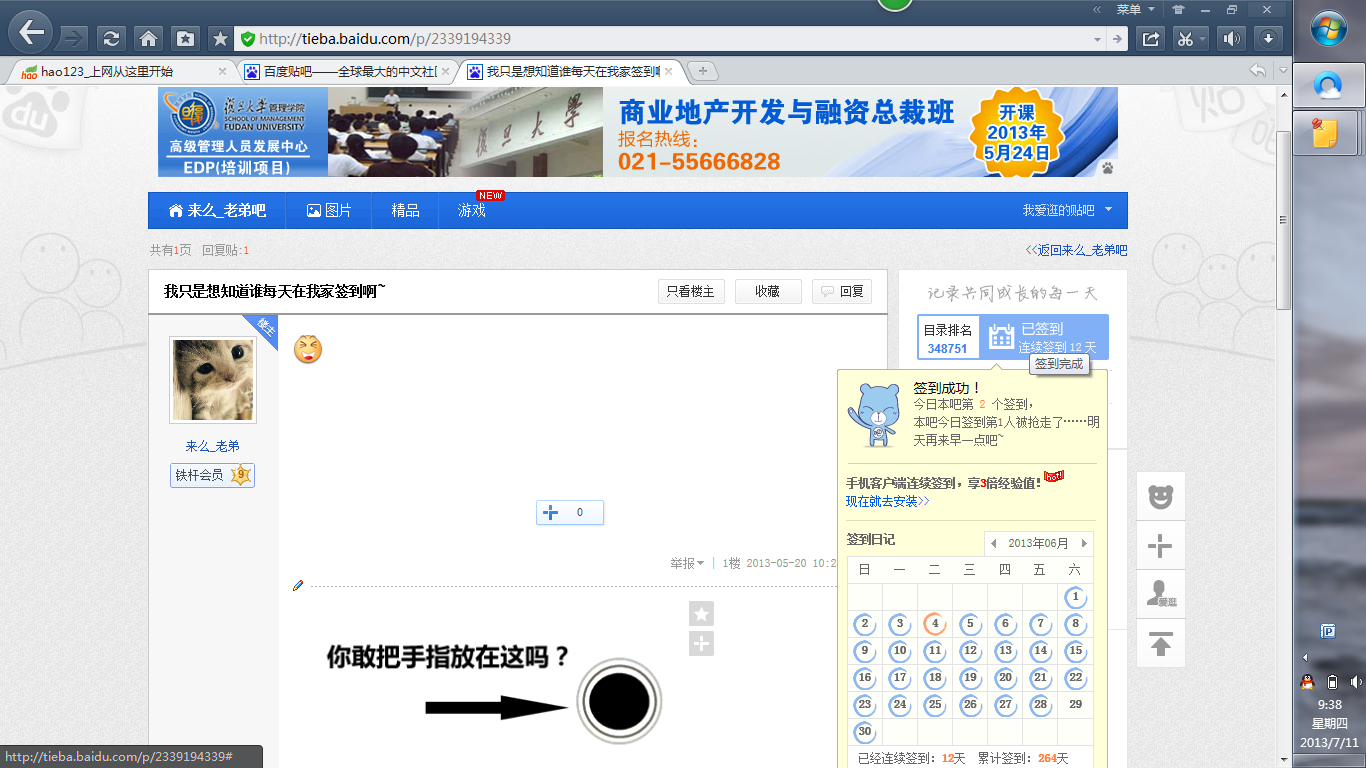
Task: Close the 百度贴吧 tab
Action: 444,71
